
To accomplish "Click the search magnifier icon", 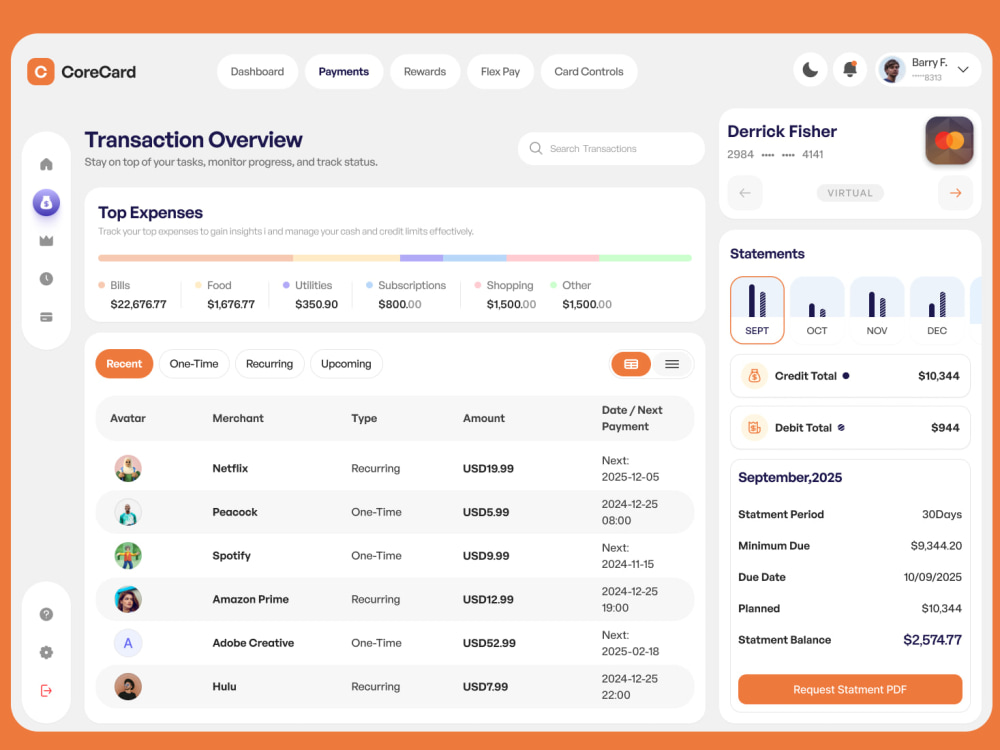I will [x=536, y=148].
